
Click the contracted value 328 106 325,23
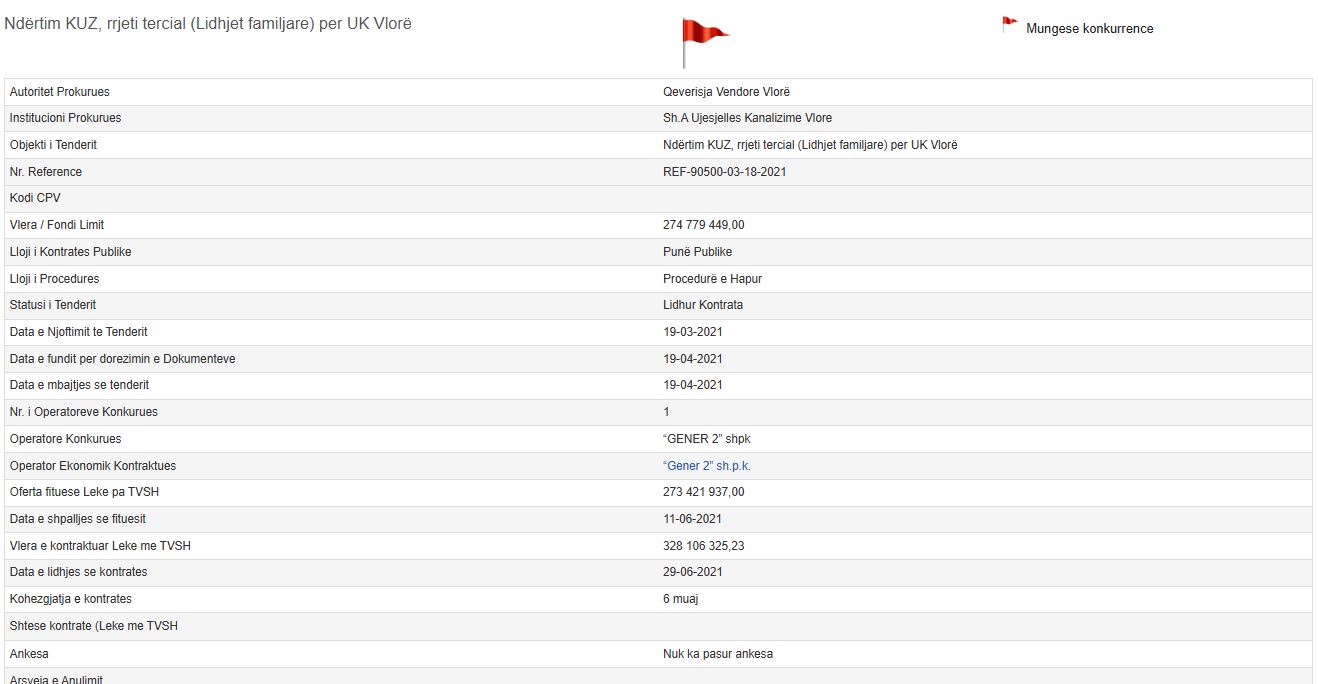click(703, 546)
